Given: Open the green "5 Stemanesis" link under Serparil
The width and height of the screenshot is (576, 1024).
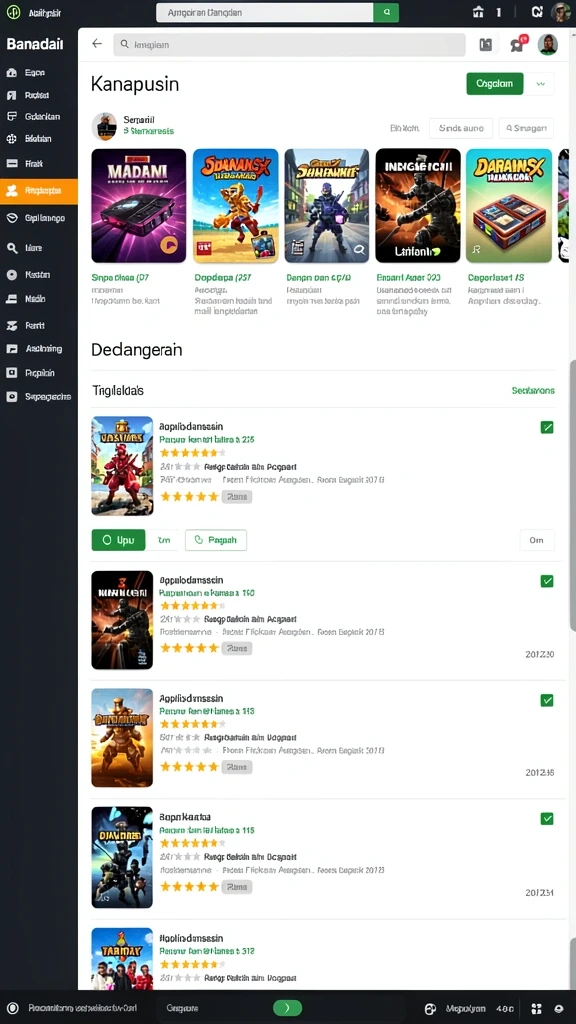Looking at the screenshot, I should click(x=148, y=131).
